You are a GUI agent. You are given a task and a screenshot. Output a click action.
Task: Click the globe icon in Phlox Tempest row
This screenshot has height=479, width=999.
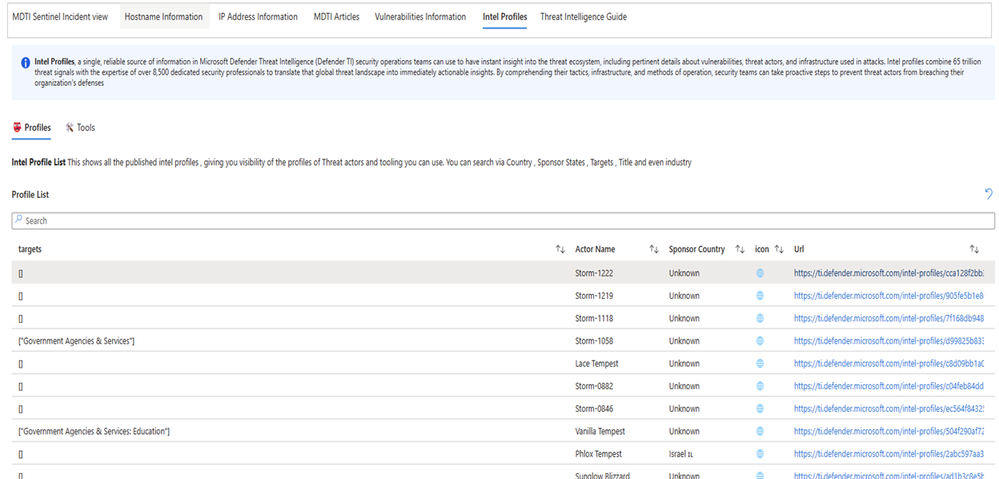pos(760,454)
